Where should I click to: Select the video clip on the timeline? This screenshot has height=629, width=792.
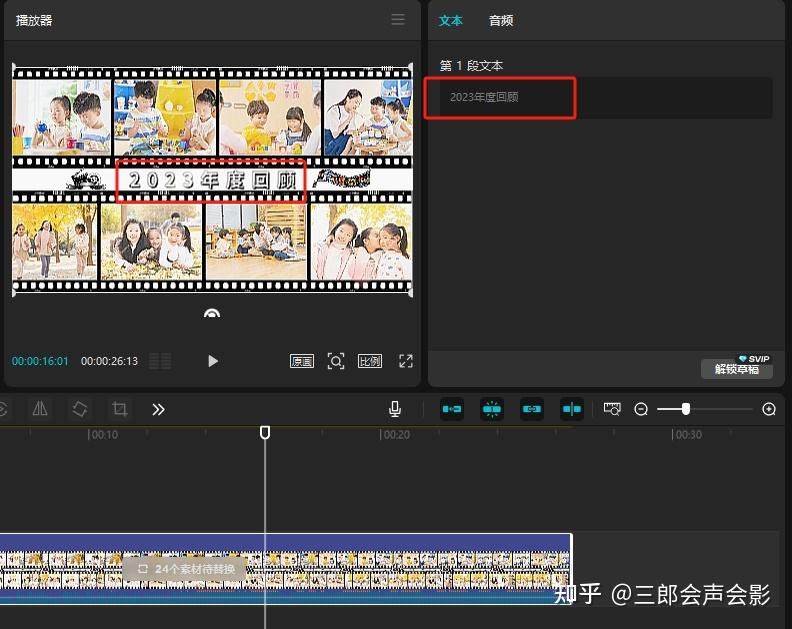(x=285, y=568)
